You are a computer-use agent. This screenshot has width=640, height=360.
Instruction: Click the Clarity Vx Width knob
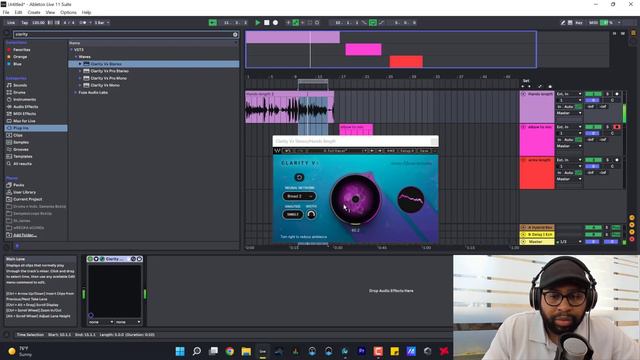point(311,214)
